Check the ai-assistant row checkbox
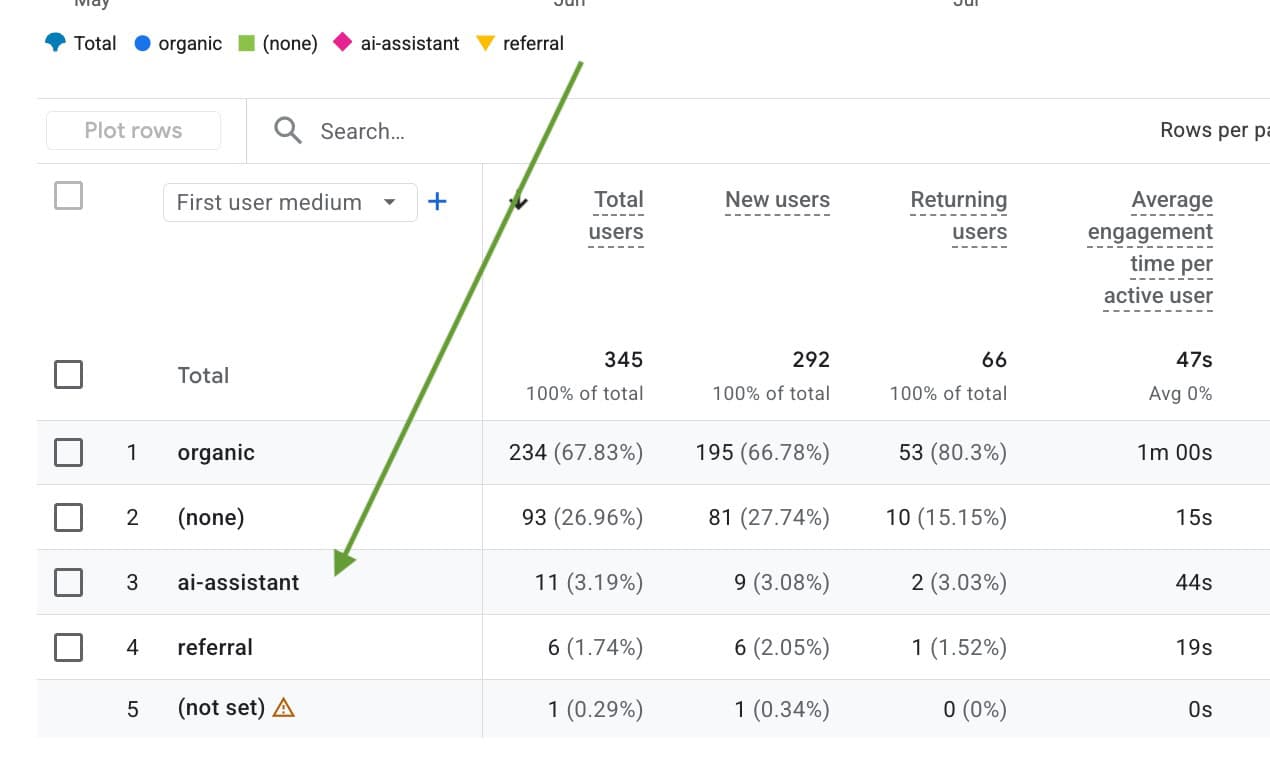Screen dimensions: 1270x767 (68, 582)
